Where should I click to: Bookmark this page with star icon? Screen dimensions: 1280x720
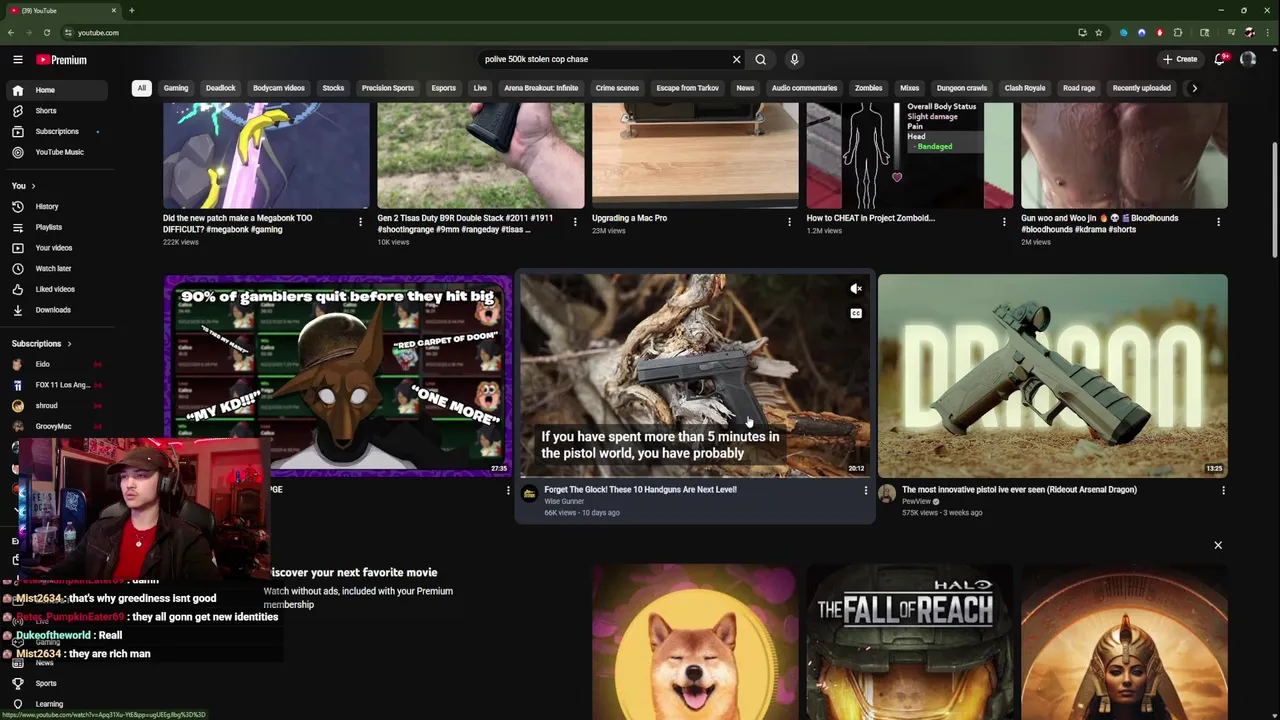pyautogui.click(x=1099, y=33)
